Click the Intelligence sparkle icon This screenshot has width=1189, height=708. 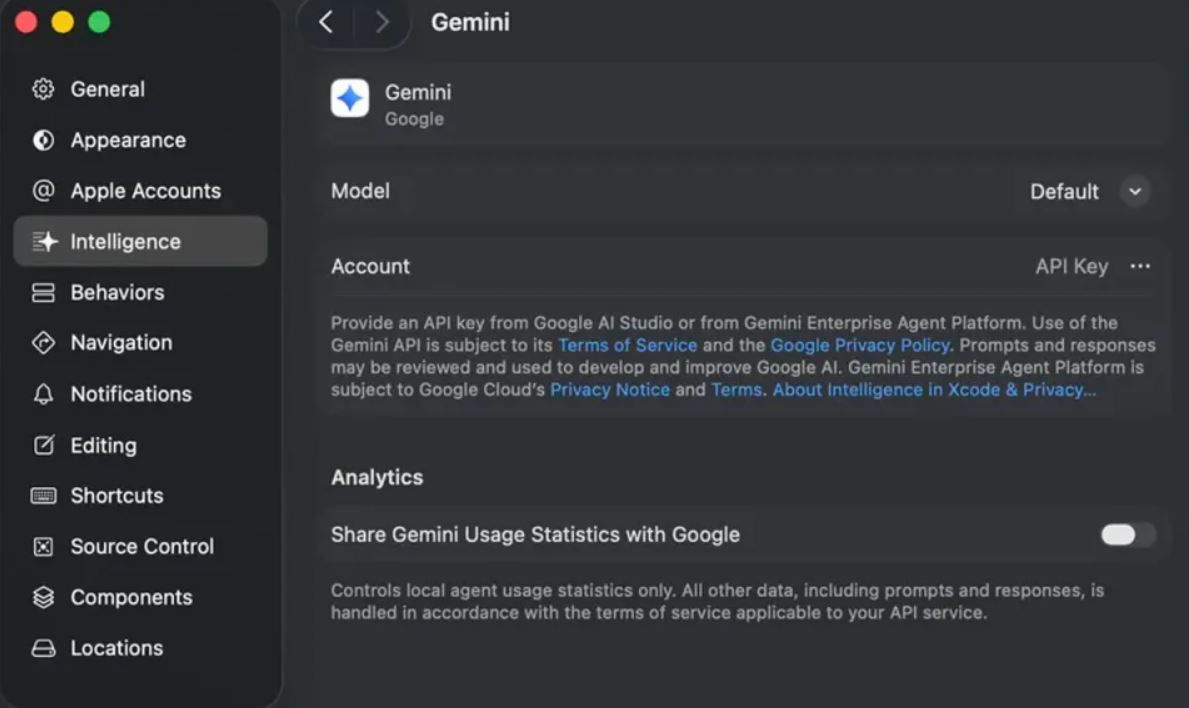point(45,241)
